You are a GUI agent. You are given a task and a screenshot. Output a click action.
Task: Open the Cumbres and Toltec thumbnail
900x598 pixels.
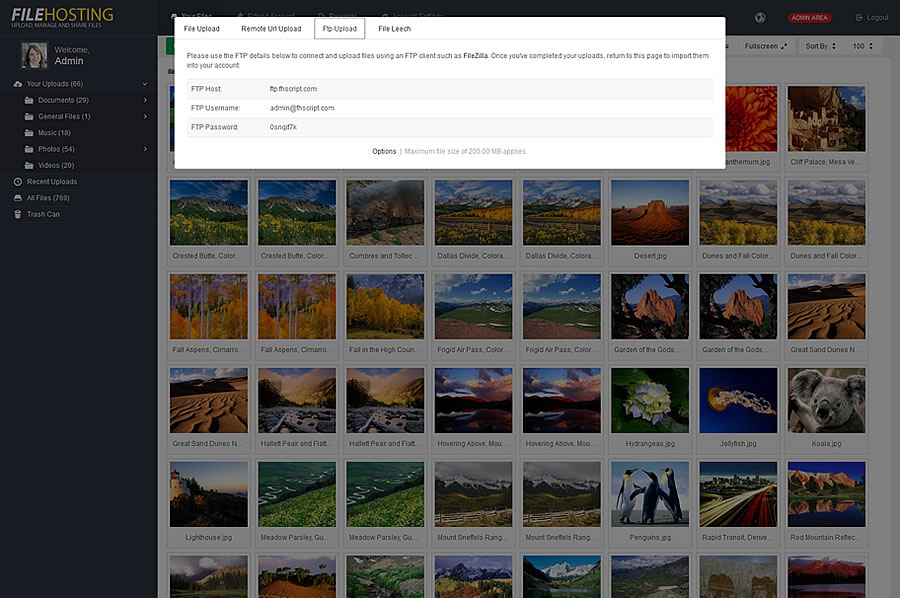385,212
